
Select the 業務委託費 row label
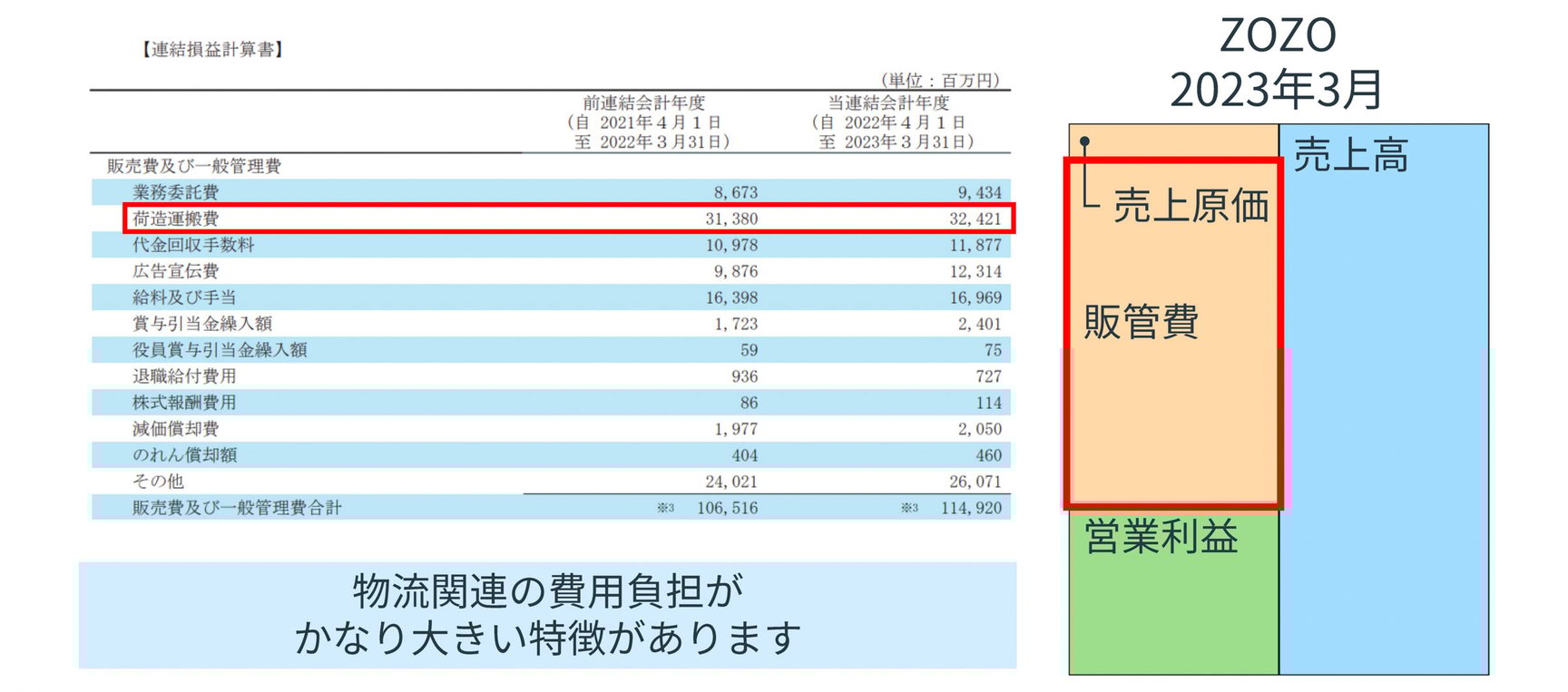(176, 192)
